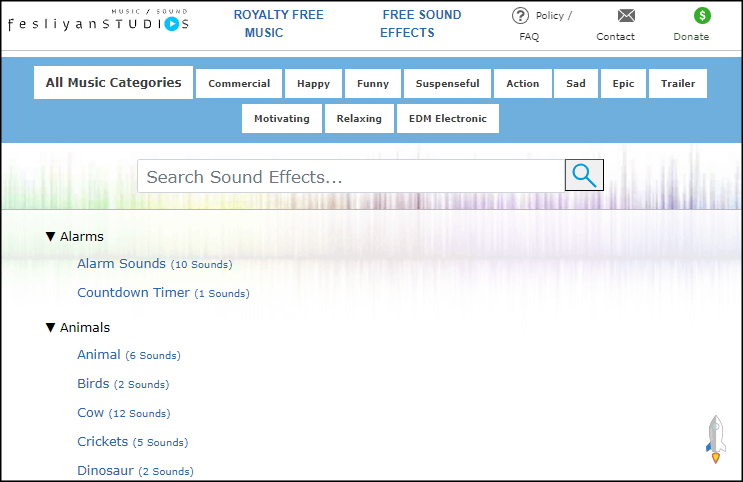
Task: Collapse the Alarms category
Action: (x=52, y=237)
